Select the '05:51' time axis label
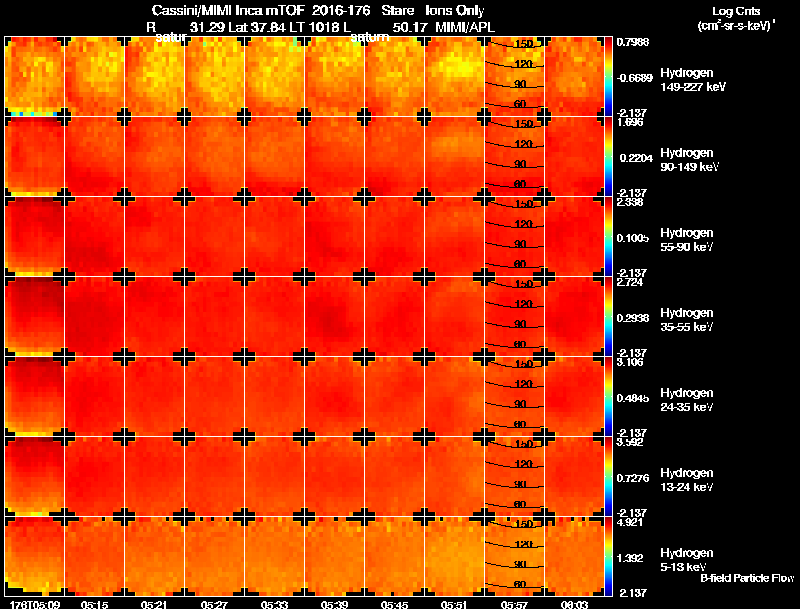The height and width of the screenshot is (609, 800). point(455,604)
